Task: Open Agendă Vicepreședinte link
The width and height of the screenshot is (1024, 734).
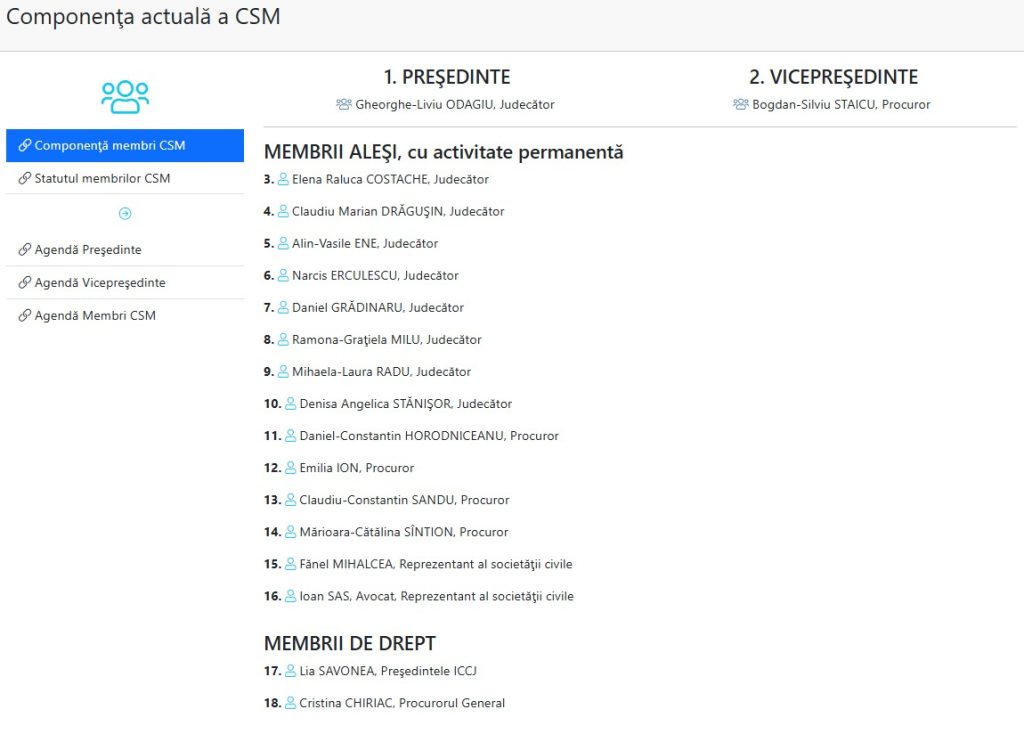Action: coord(125,283)
